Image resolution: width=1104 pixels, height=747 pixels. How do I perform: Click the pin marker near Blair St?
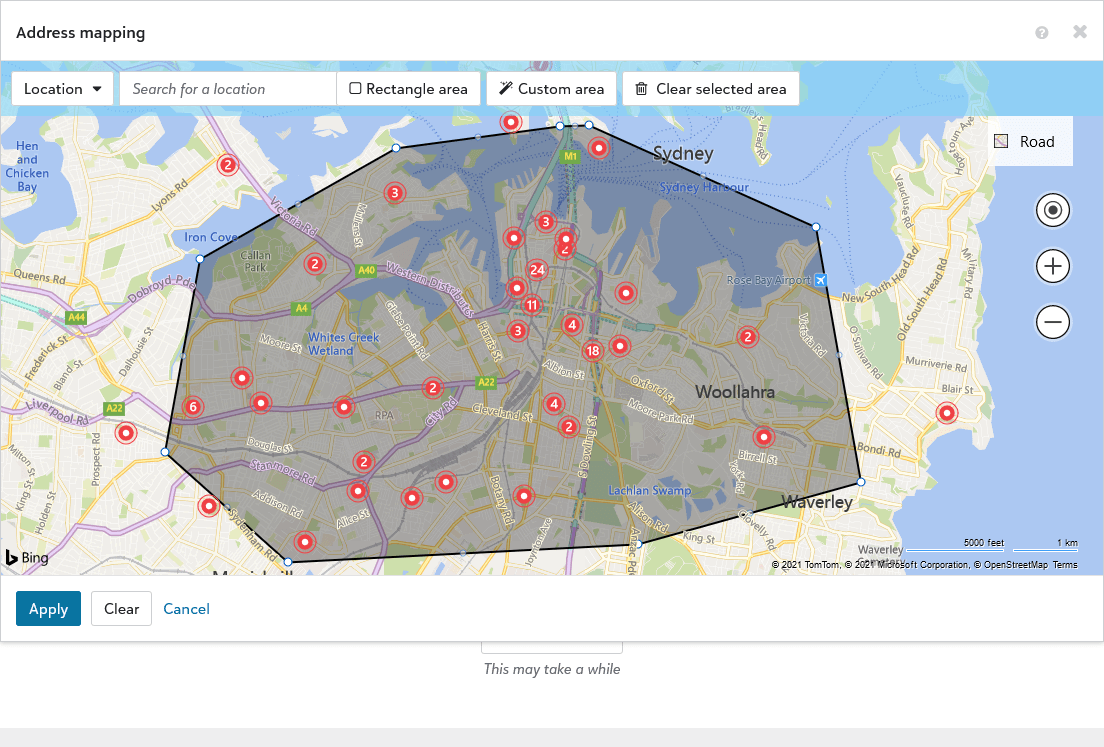coord(947,413)
